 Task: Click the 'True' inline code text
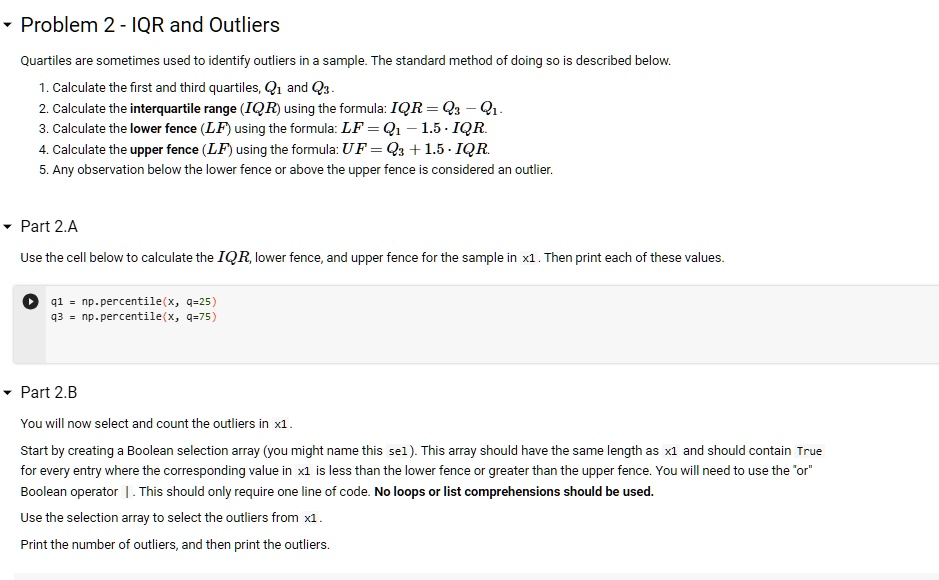point(809,451)
